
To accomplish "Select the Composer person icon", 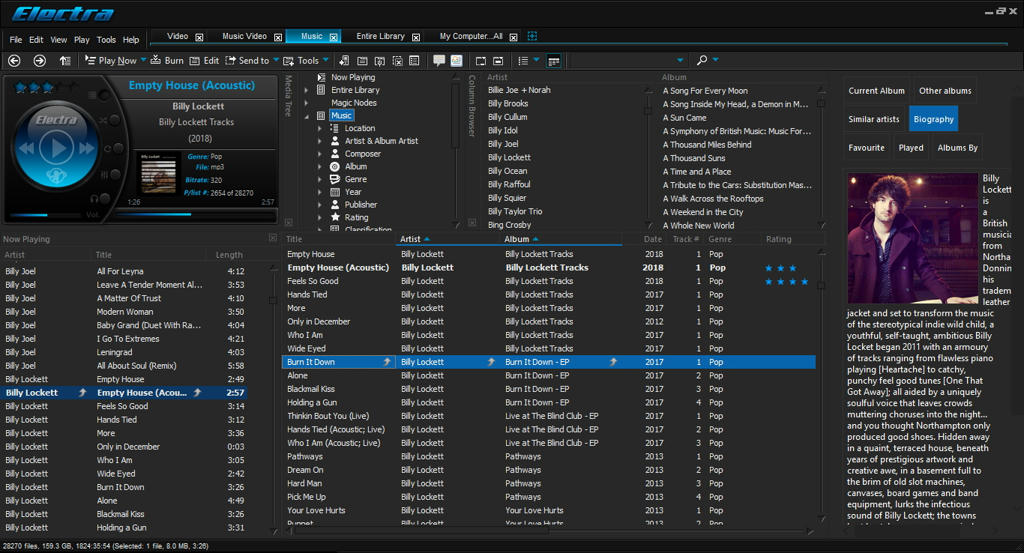I will click(x=335, y=154).
